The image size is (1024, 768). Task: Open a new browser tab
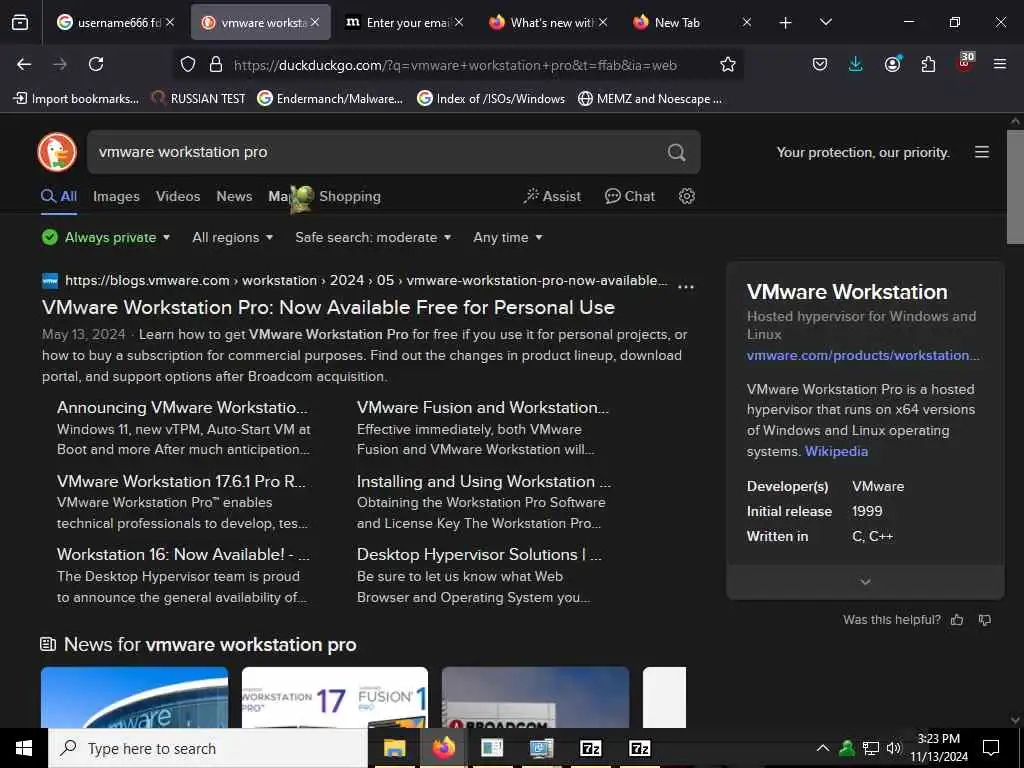[x=785, y=23]
